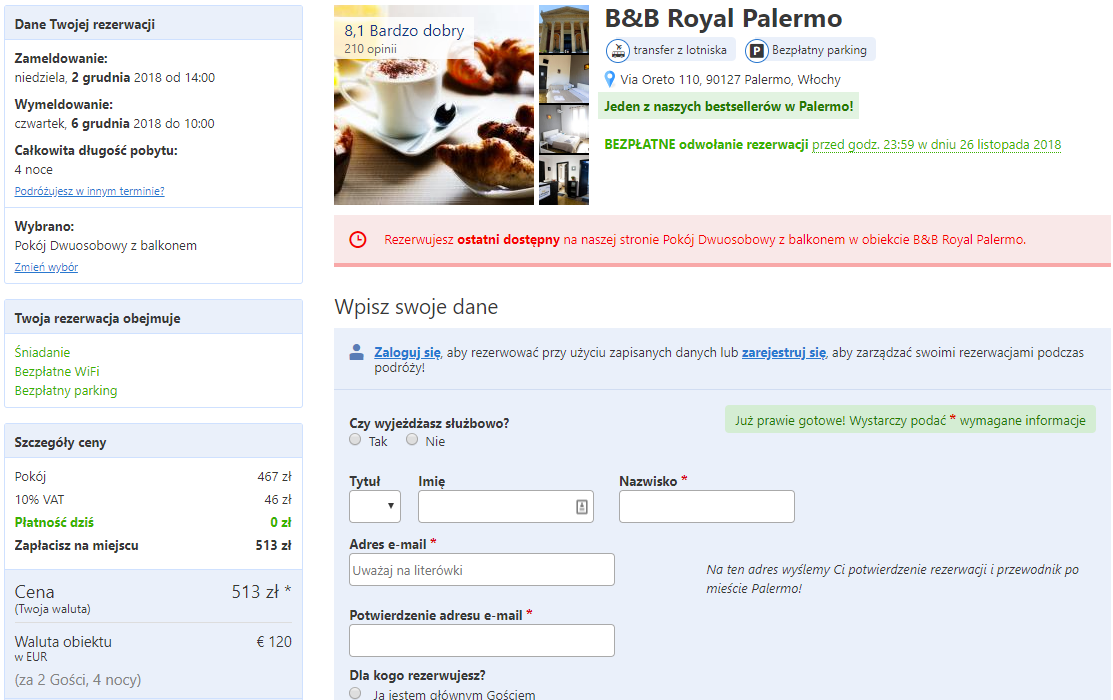1113x700 pixels.
Task: Click the € 120 property currency value
Action: [x=274, y=642]
